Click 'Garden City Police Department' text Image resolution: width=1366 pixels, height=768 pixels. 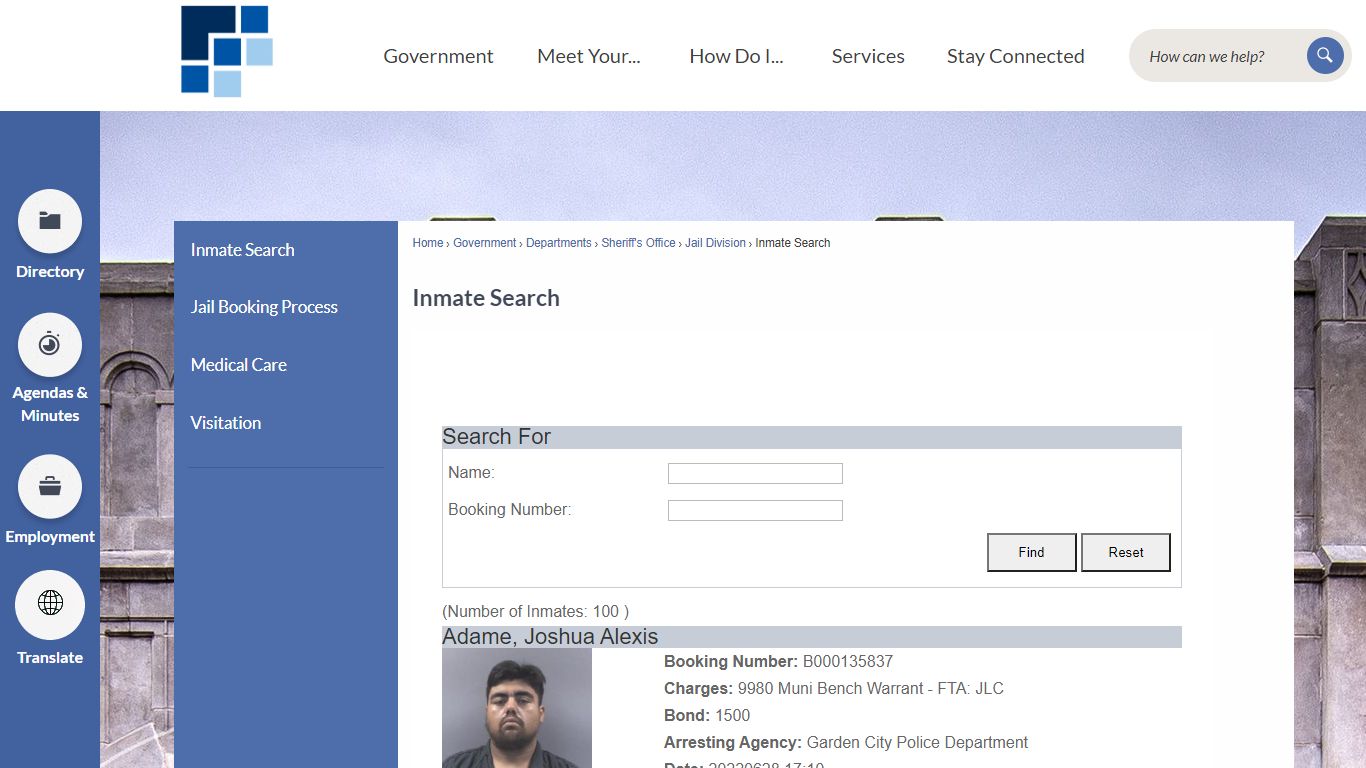(917, 743)
